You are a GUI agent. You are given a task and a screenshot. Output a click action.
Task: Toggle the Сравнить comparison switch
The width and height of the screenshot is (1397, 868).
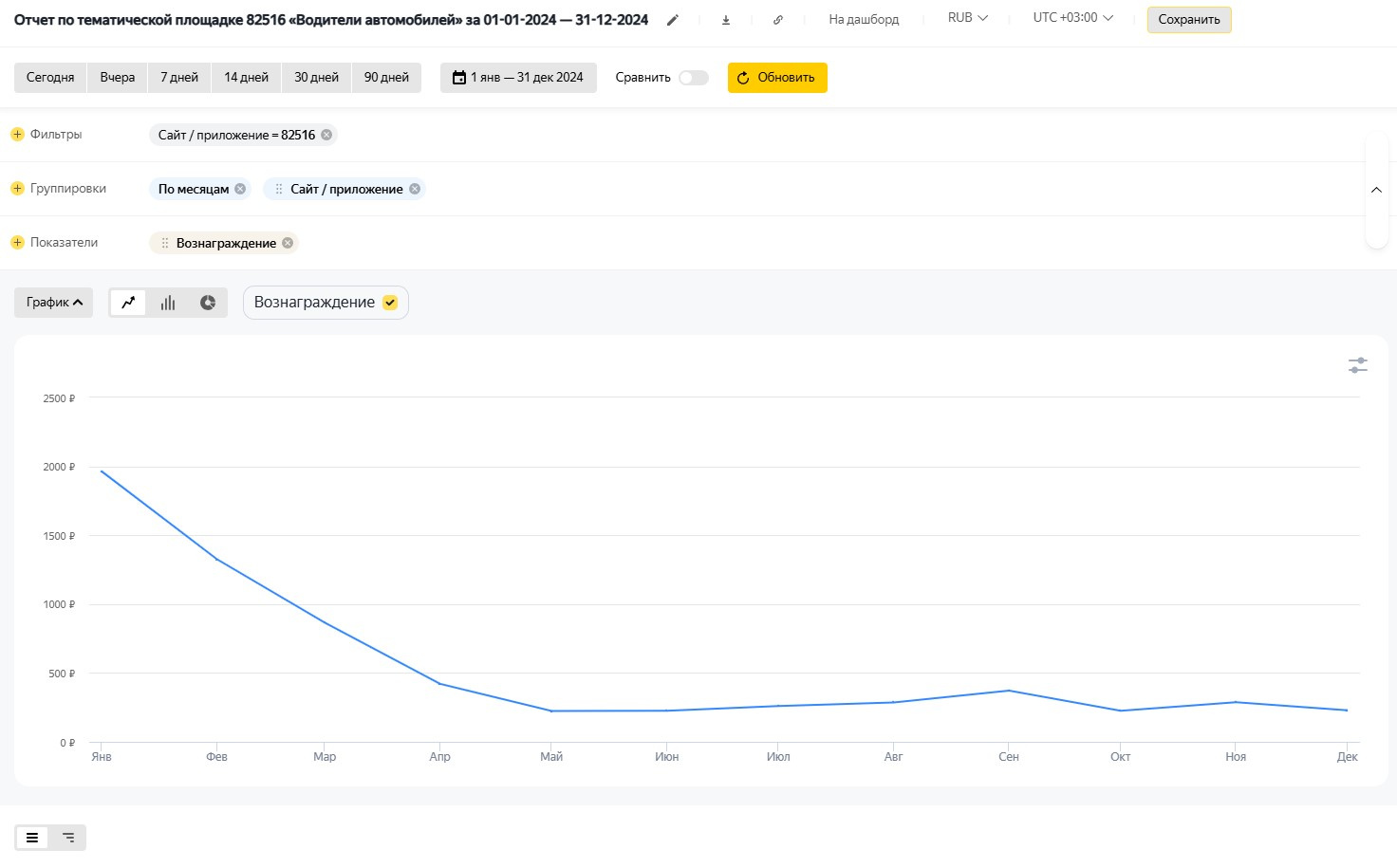click(694, 78)
